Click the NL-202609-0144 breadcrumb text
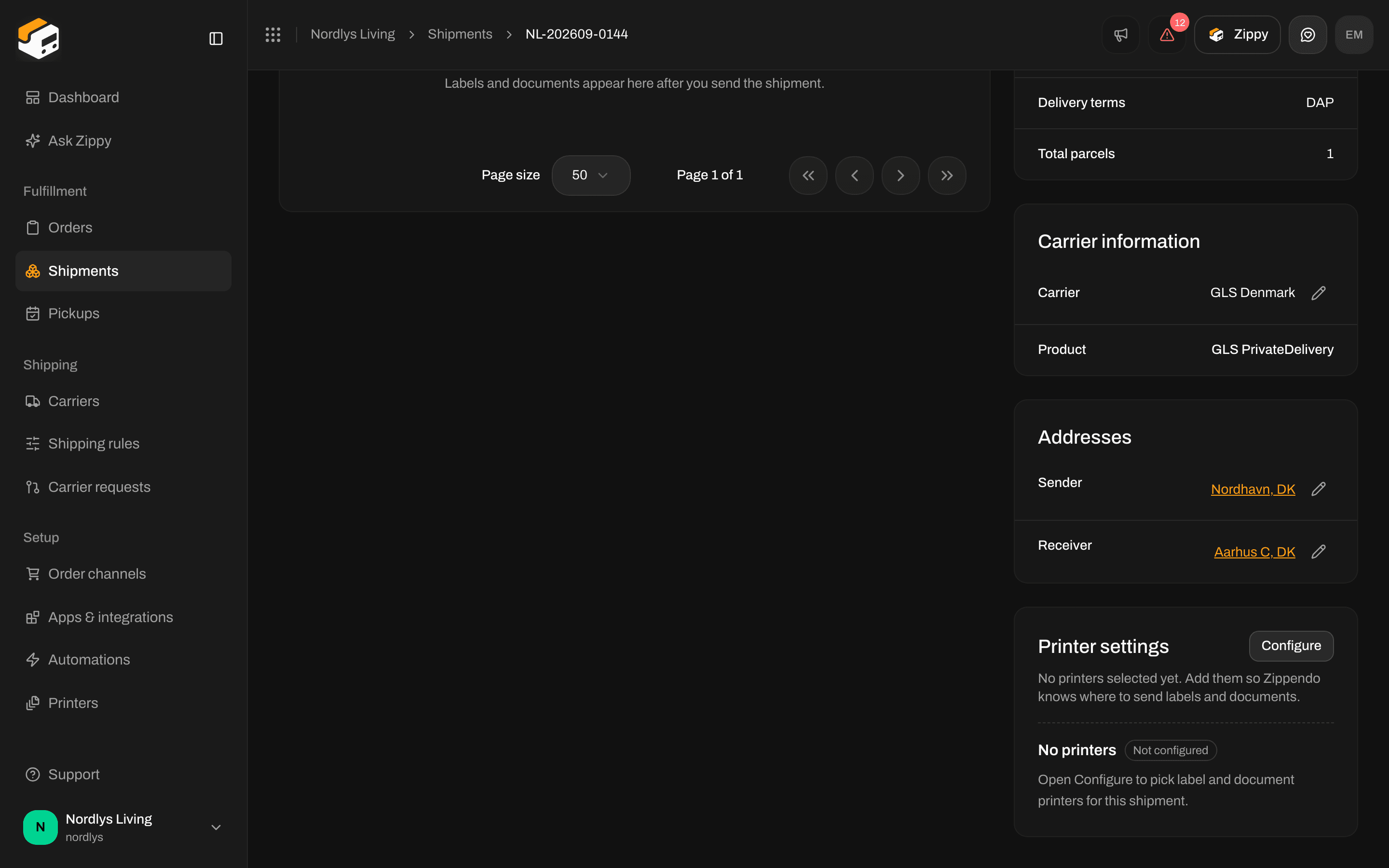 pyautogui.click(x=576, y=34)
